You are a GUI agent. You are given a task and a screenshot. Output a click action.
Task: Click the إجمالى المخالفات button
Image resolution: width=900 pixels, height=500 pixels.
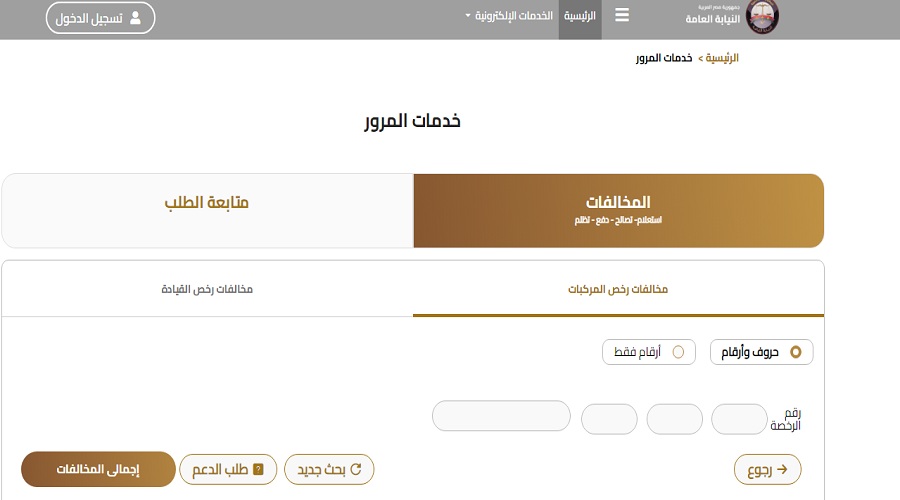(98, 469)
